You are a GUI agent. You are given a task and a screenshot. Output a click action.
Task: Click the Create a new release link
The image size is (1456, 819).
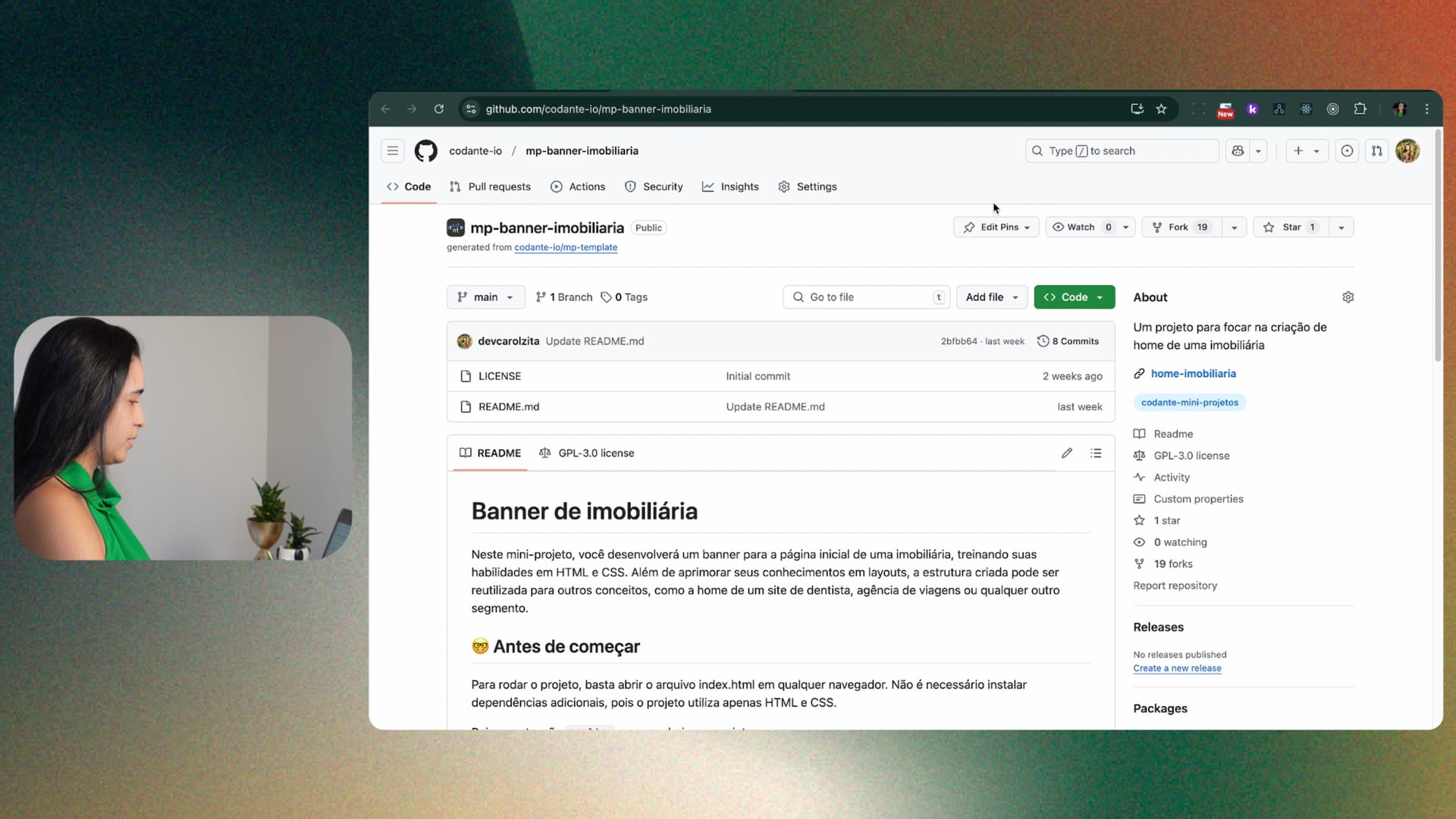pyautogui.click(x=1177, y=668)
